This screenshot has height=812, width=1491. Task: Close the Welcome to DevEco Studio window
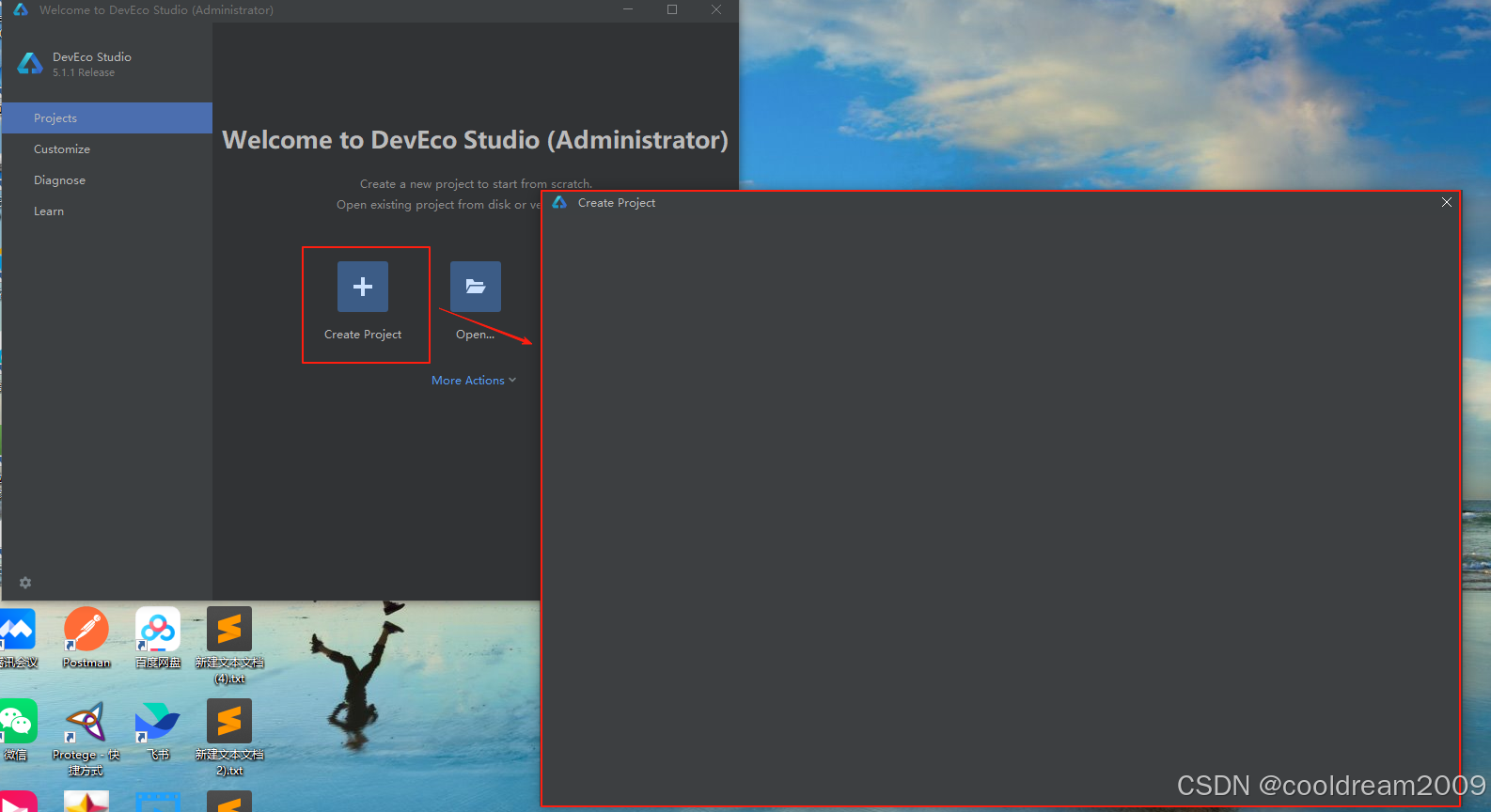pos(716,9)
